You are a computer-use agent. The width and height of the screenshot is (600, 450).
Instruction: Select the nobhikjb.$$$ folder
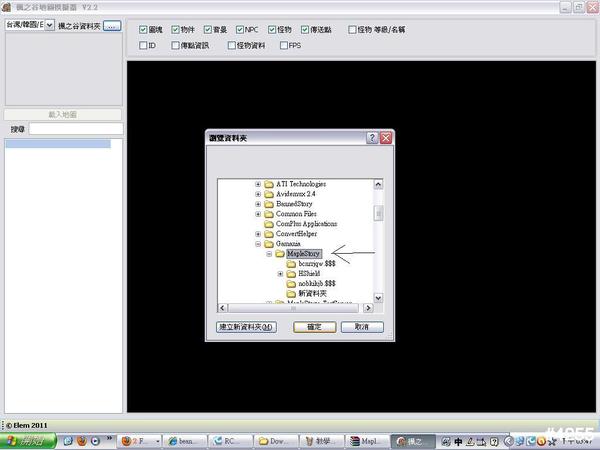(x=317, y=284)
